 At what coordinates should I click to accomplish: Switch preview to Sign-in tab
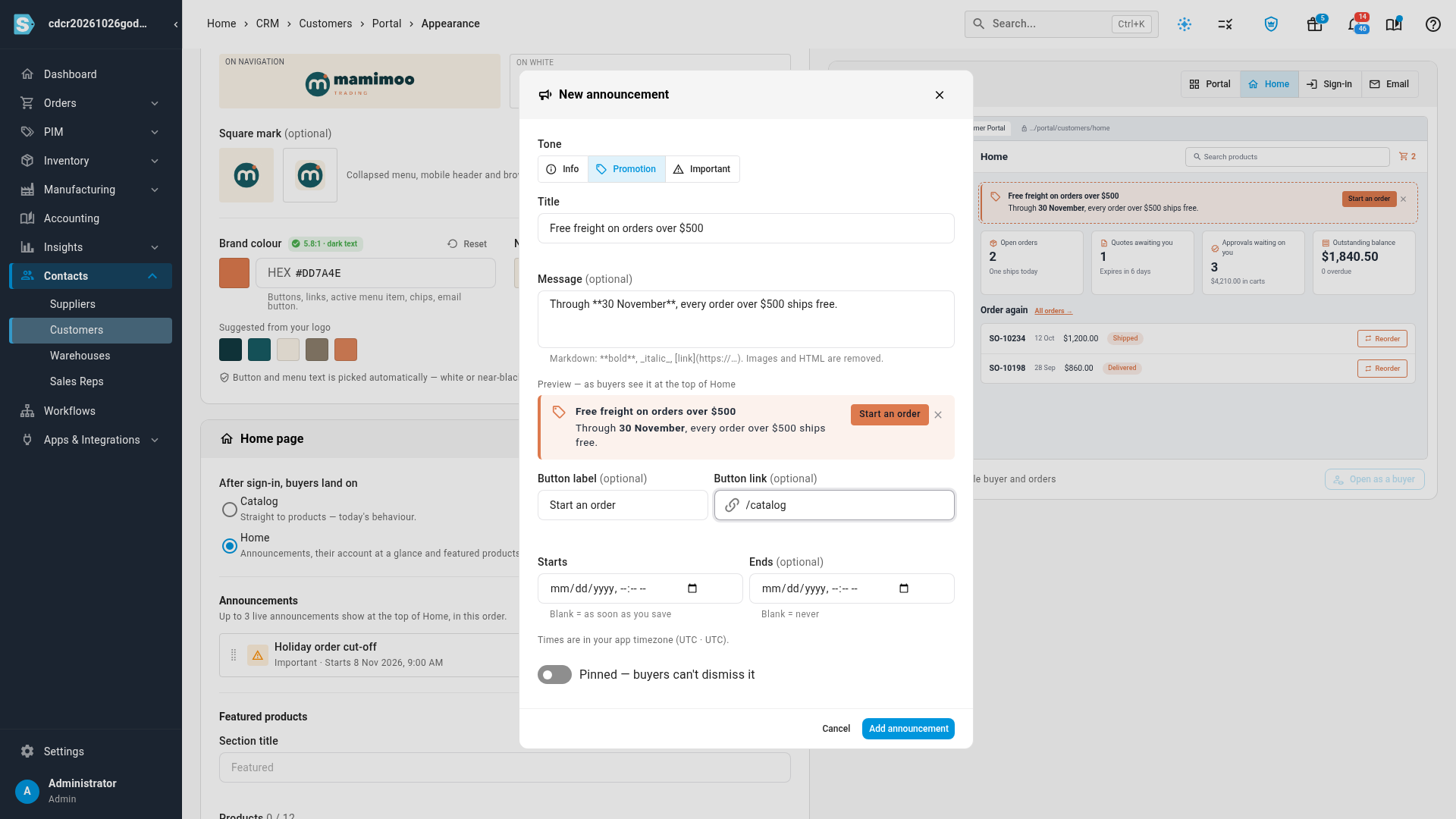pos(1330,84)
